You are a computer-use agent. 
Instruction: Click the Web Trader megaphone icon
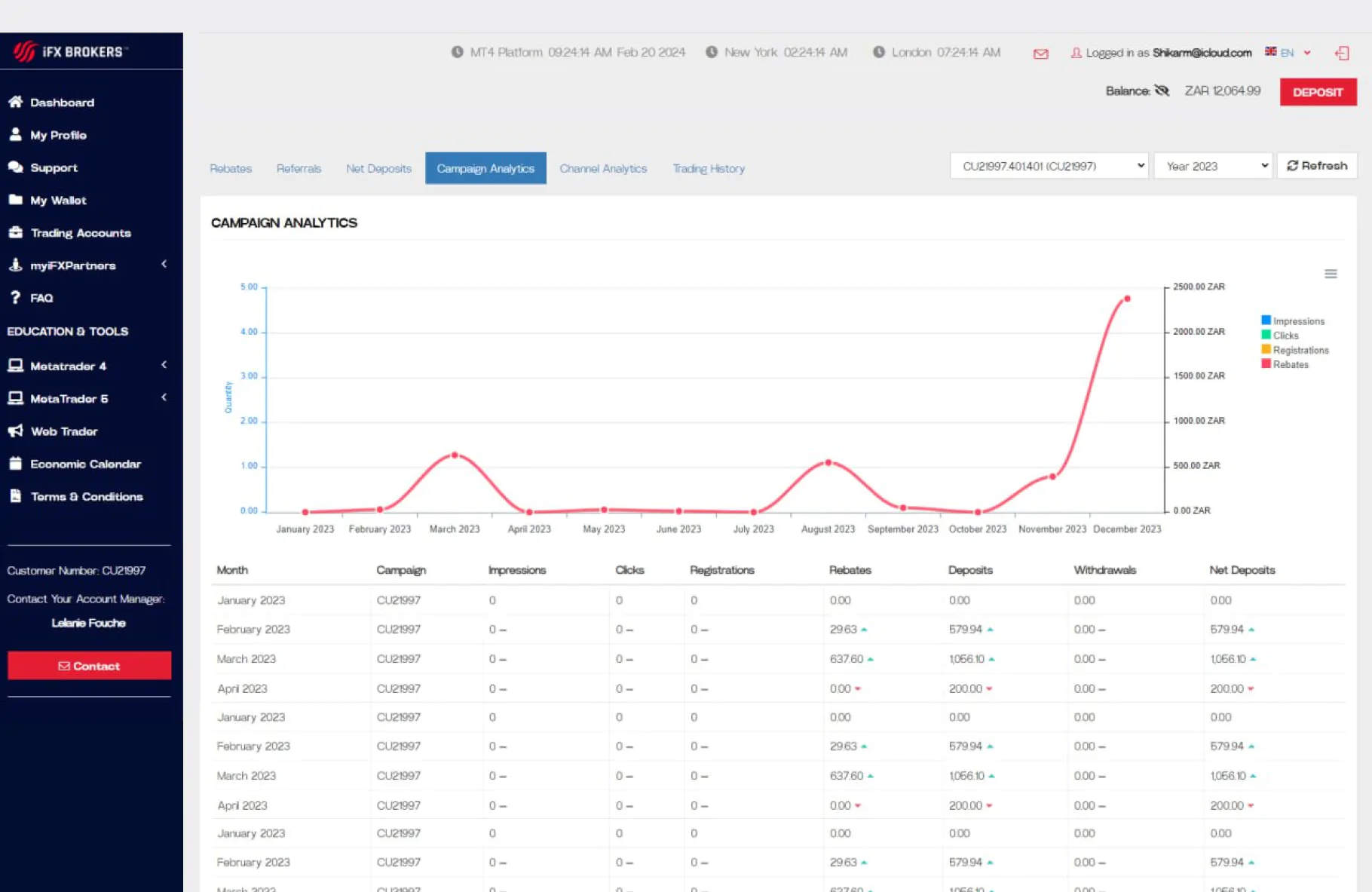tap(15, 431)
